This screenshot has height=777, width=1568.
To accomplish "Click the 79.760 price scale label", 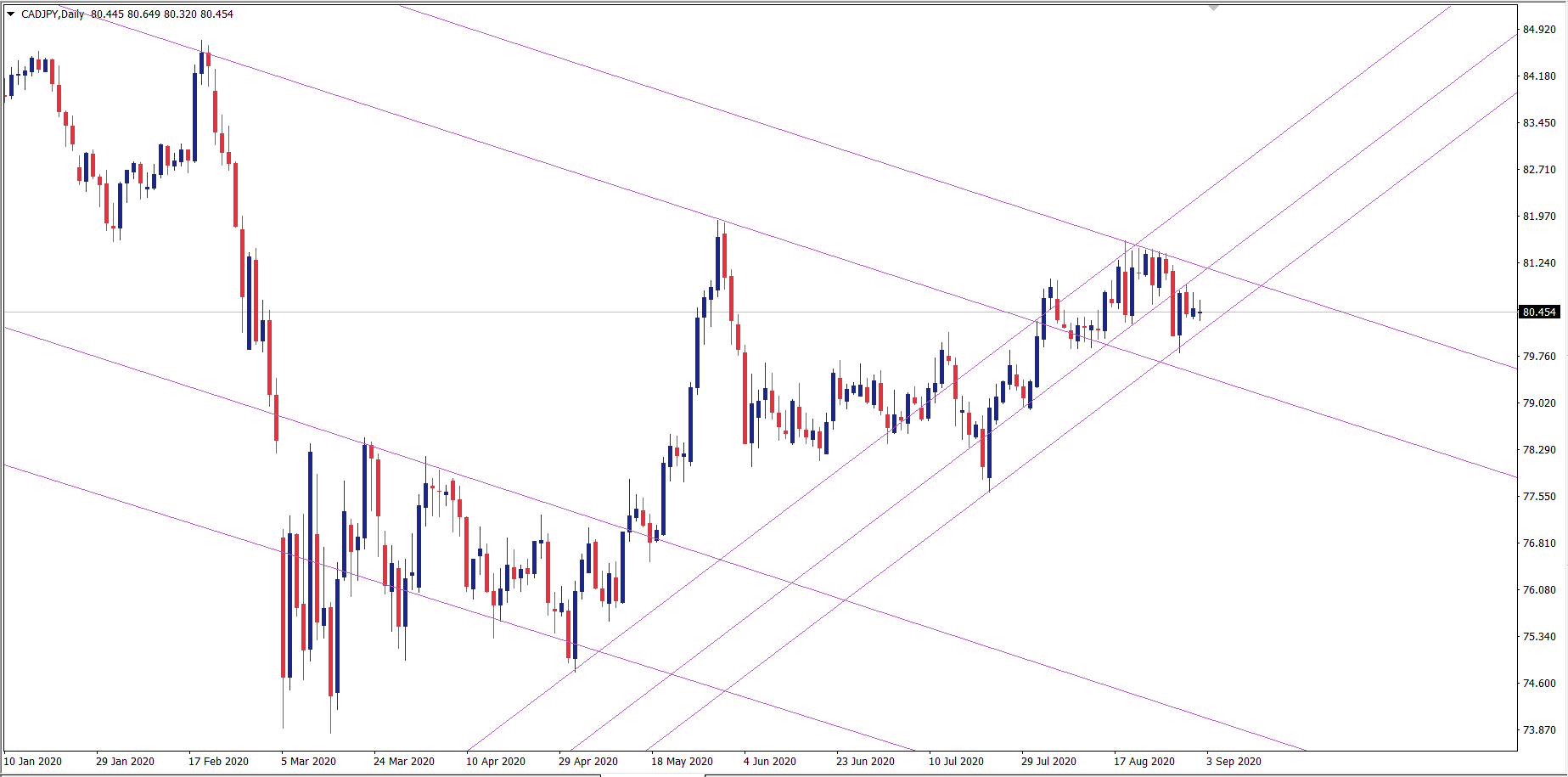I will pyautogui.click(x=1539, y=356).
